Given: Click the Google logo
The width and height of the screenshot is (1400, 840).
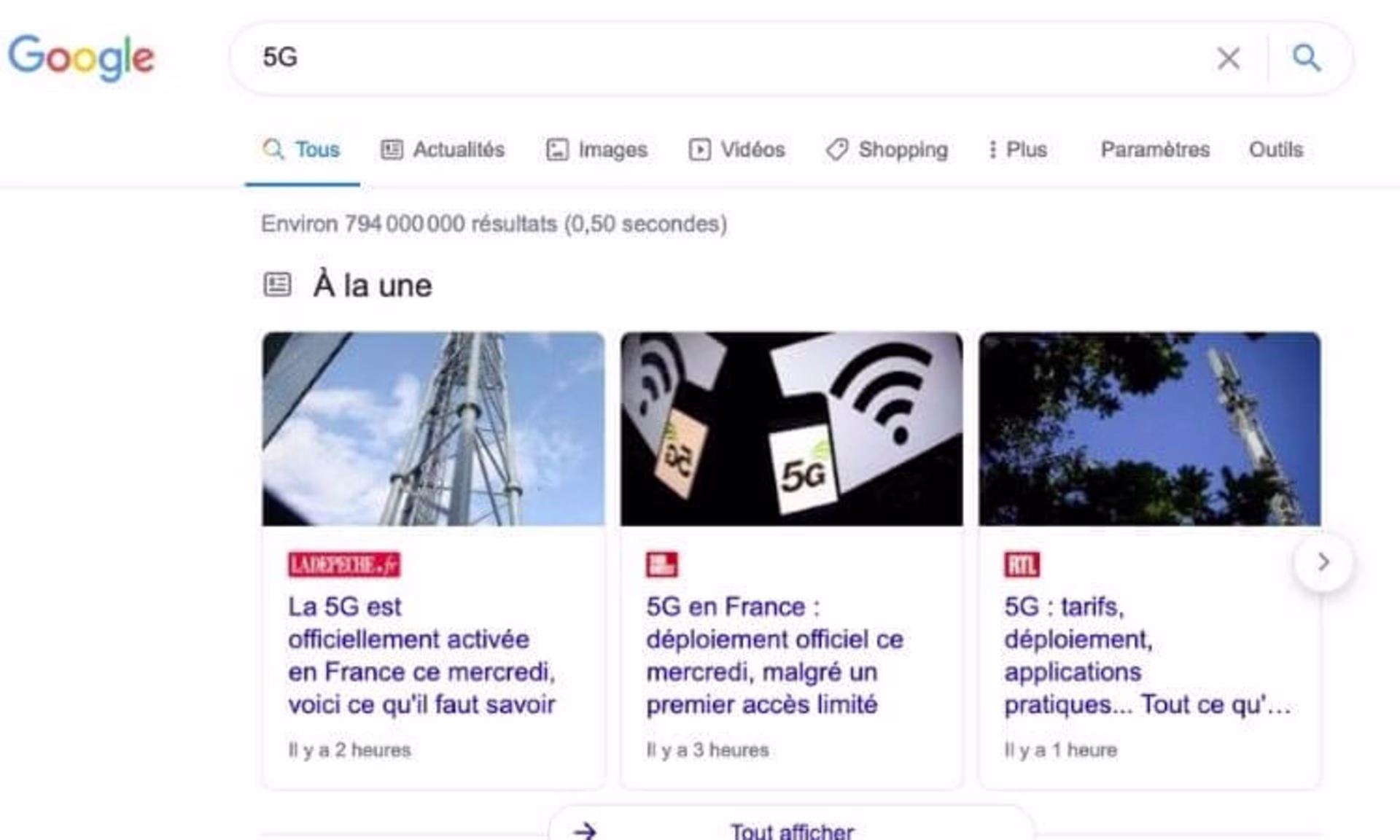Looking at the screenshot, I should (81, 57).
